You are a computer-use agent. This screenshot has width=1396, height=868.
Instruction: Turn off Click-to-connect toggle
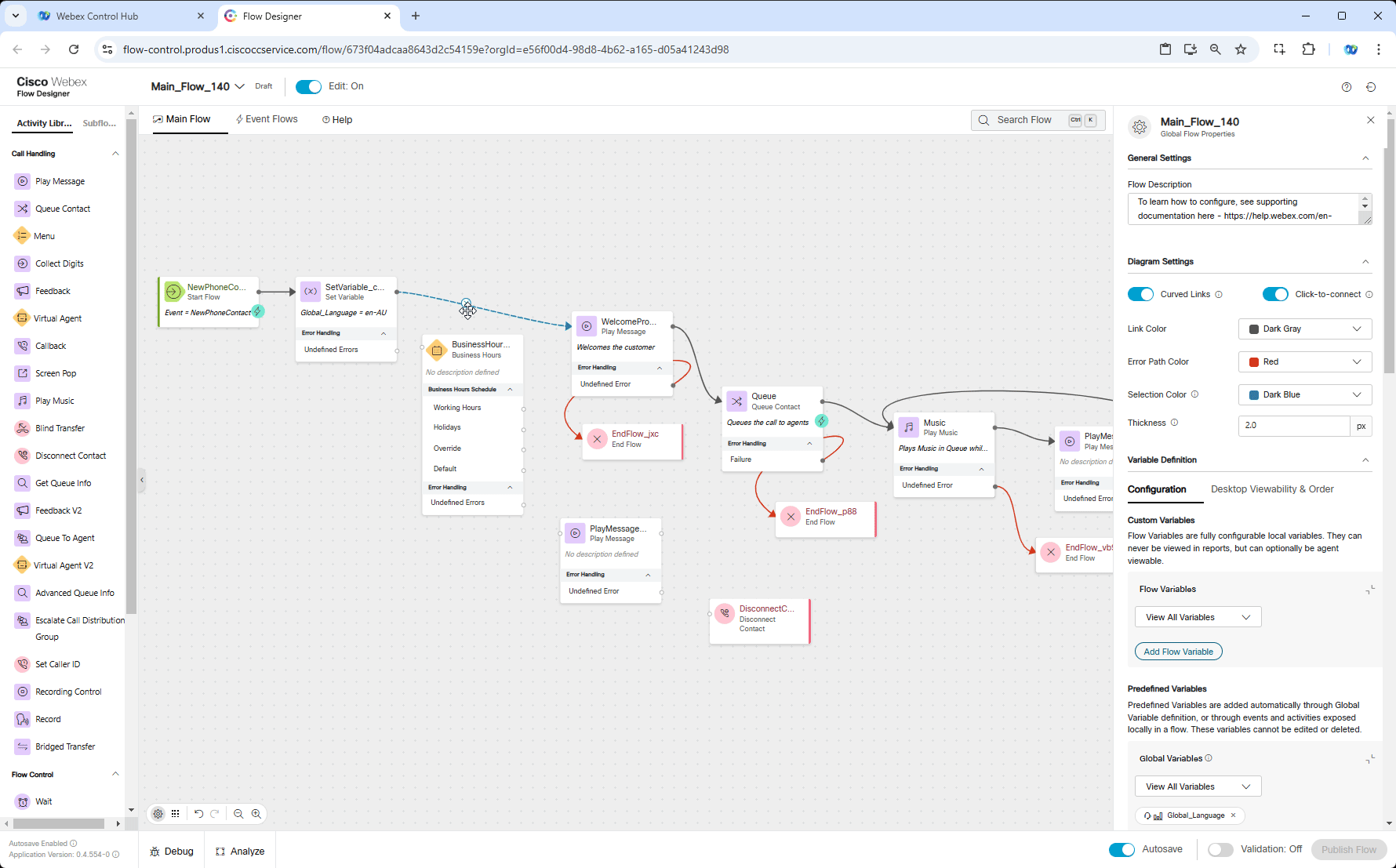click(1275, 294)
